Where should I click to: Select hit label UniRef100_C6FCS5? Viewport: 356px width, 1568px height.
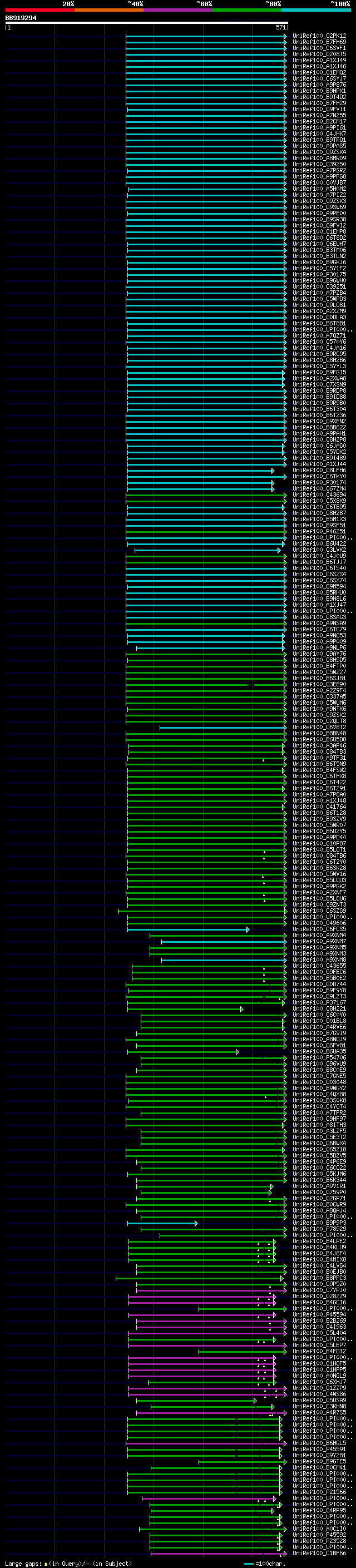pos(319,929)
